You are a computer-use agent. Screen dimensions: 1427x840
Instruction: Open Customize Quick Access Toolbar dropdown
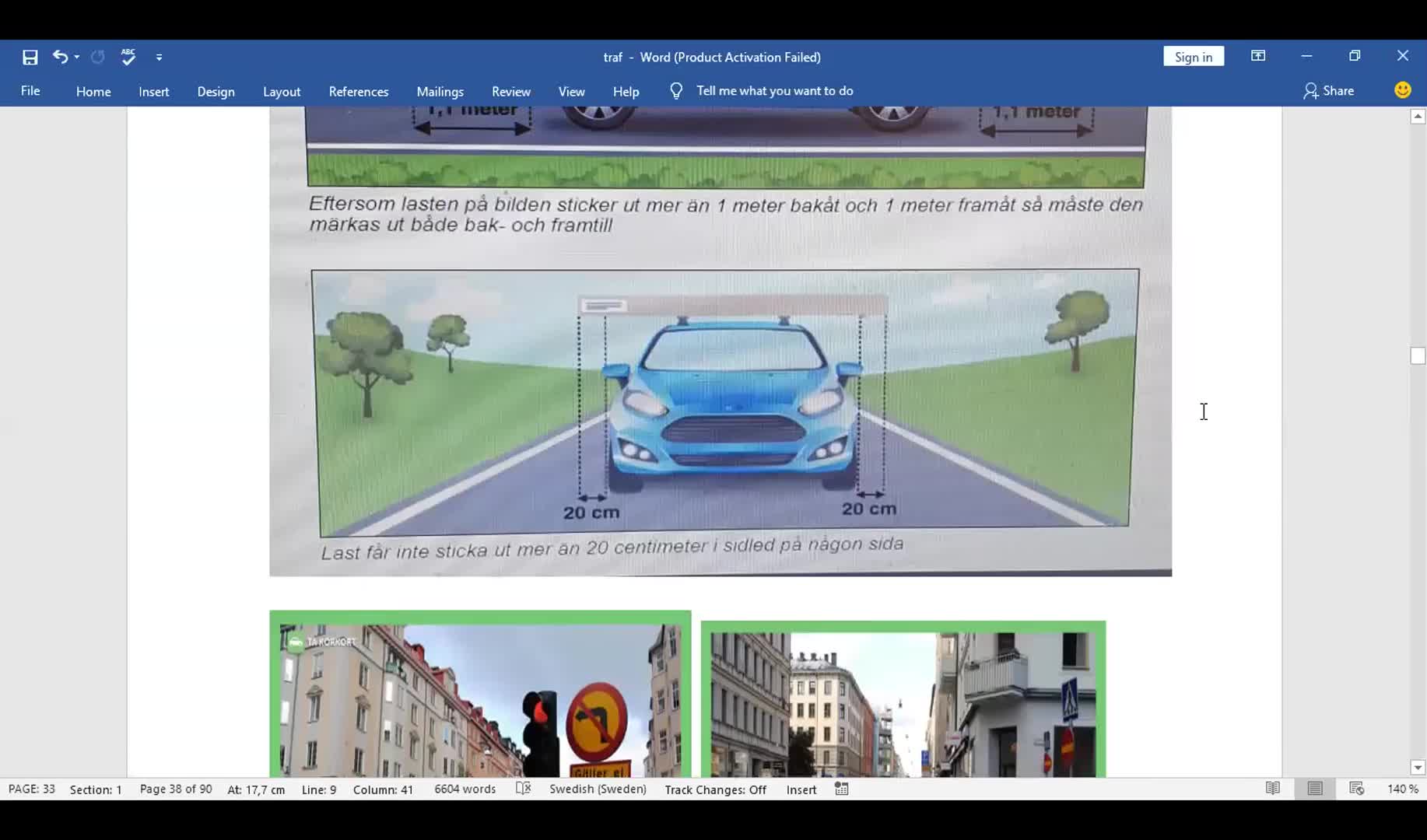click(x=159, y=58)
